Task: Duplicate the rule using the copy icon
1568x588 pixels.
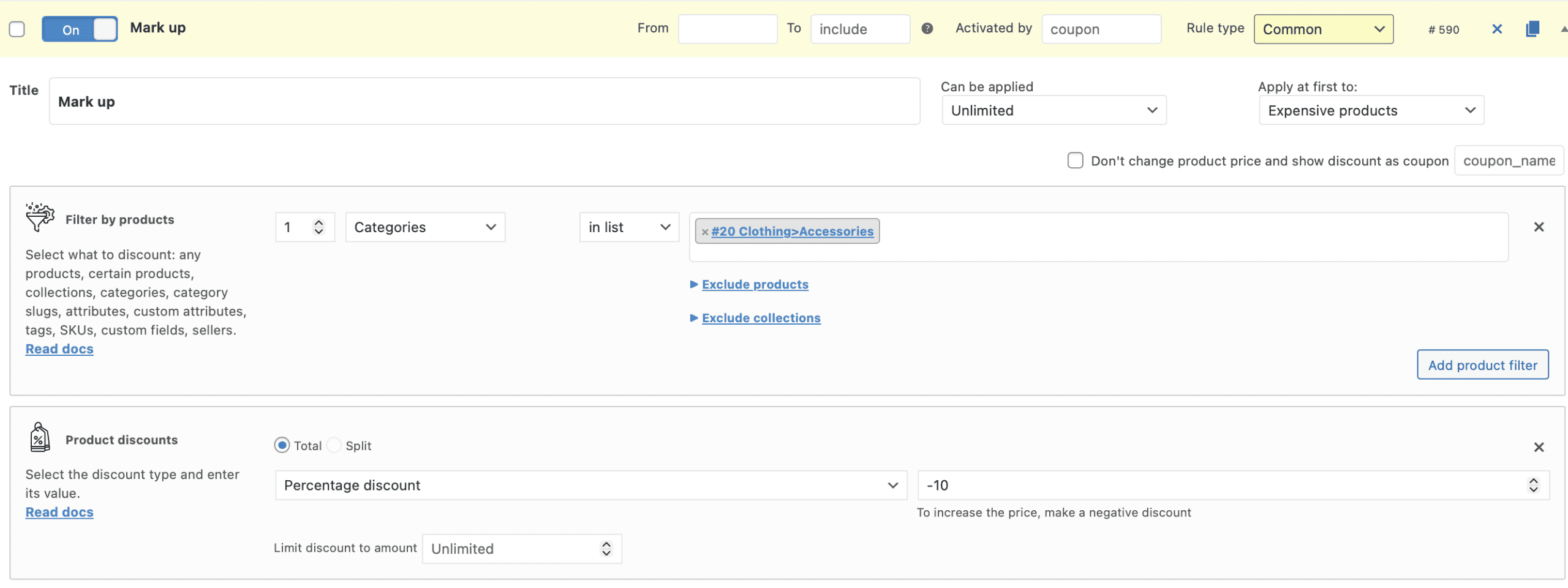Action: [1532, 29]
